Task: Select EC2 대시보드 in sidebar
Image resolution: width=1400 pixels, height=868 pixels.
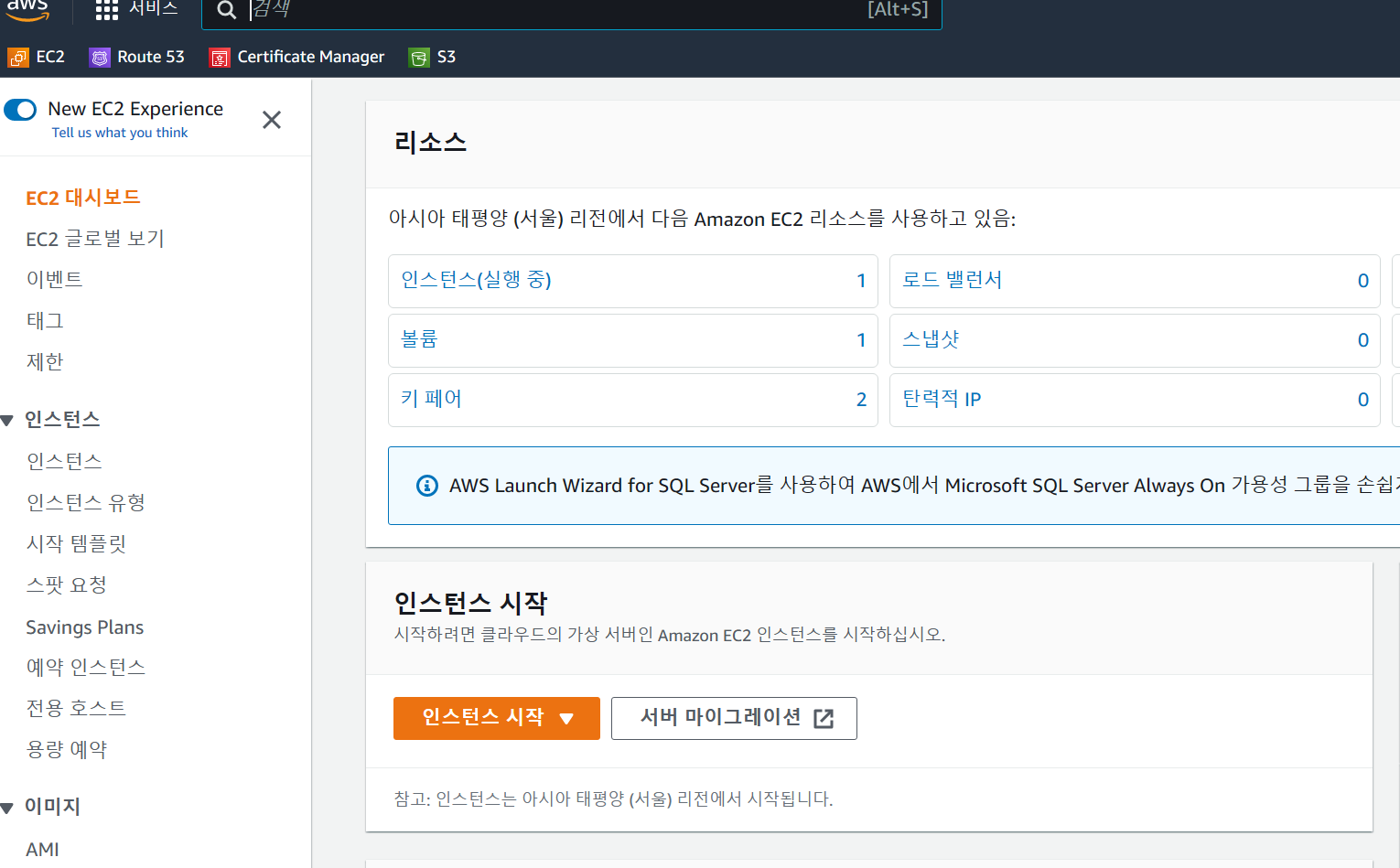Action: [83, 198]
